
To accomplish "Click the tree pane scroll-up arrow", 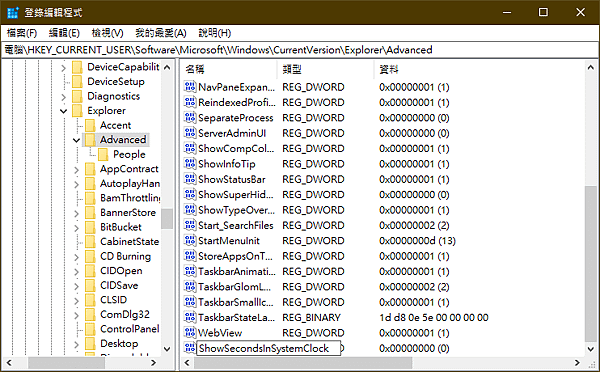I will click(x=167, y=67).
